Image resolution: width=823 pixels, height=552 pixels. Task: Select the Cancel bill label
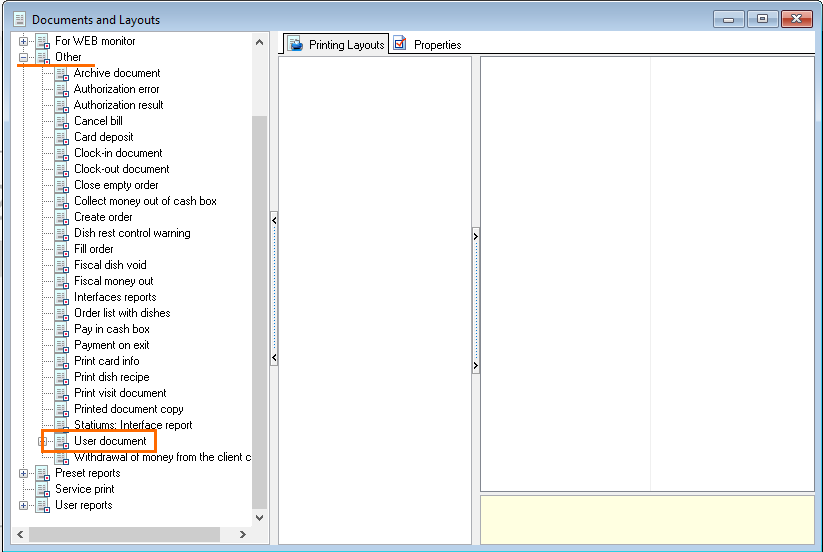[98, 121]
